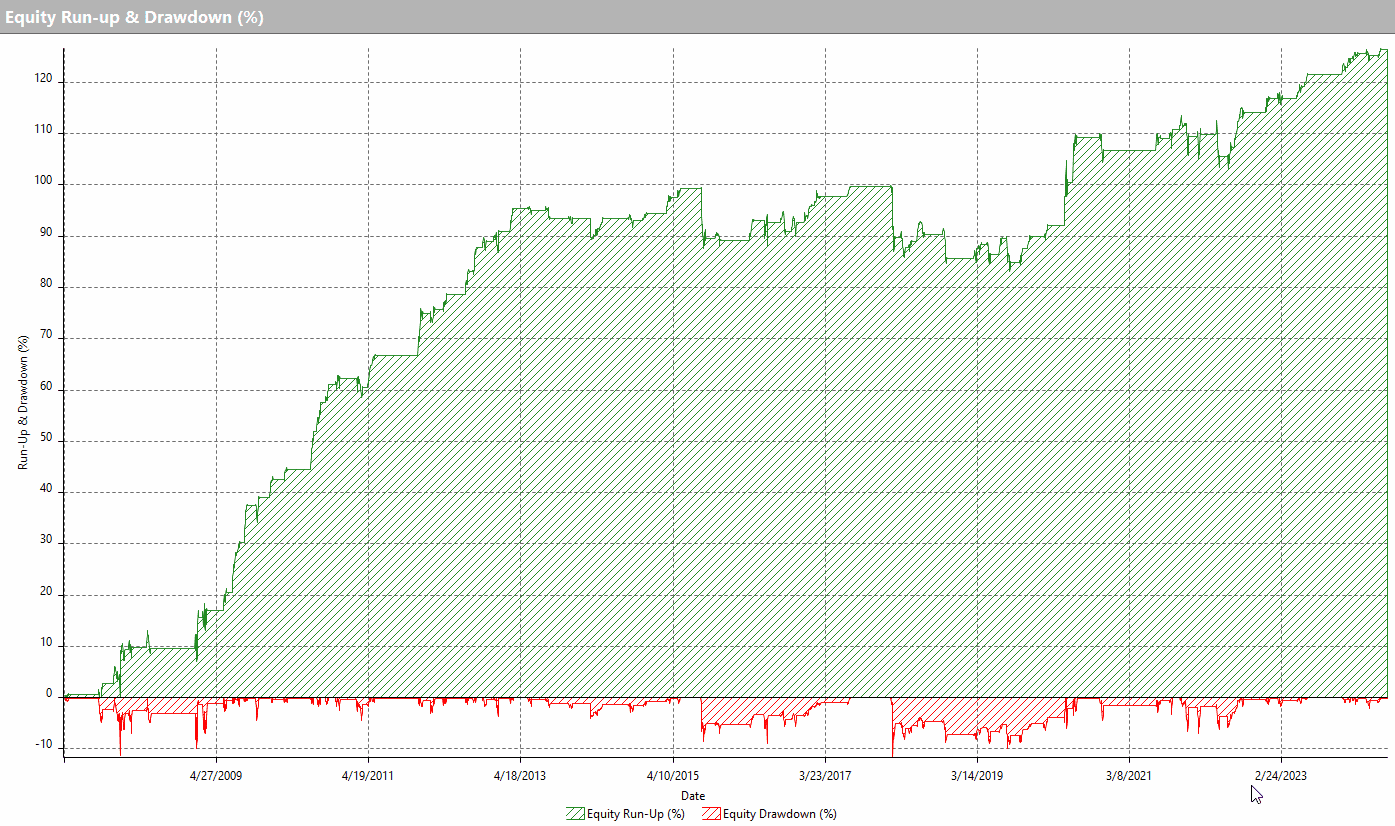Click the date label 3/14/2019
This screenshot has height=826, width=1395.
tap(977, 776)
